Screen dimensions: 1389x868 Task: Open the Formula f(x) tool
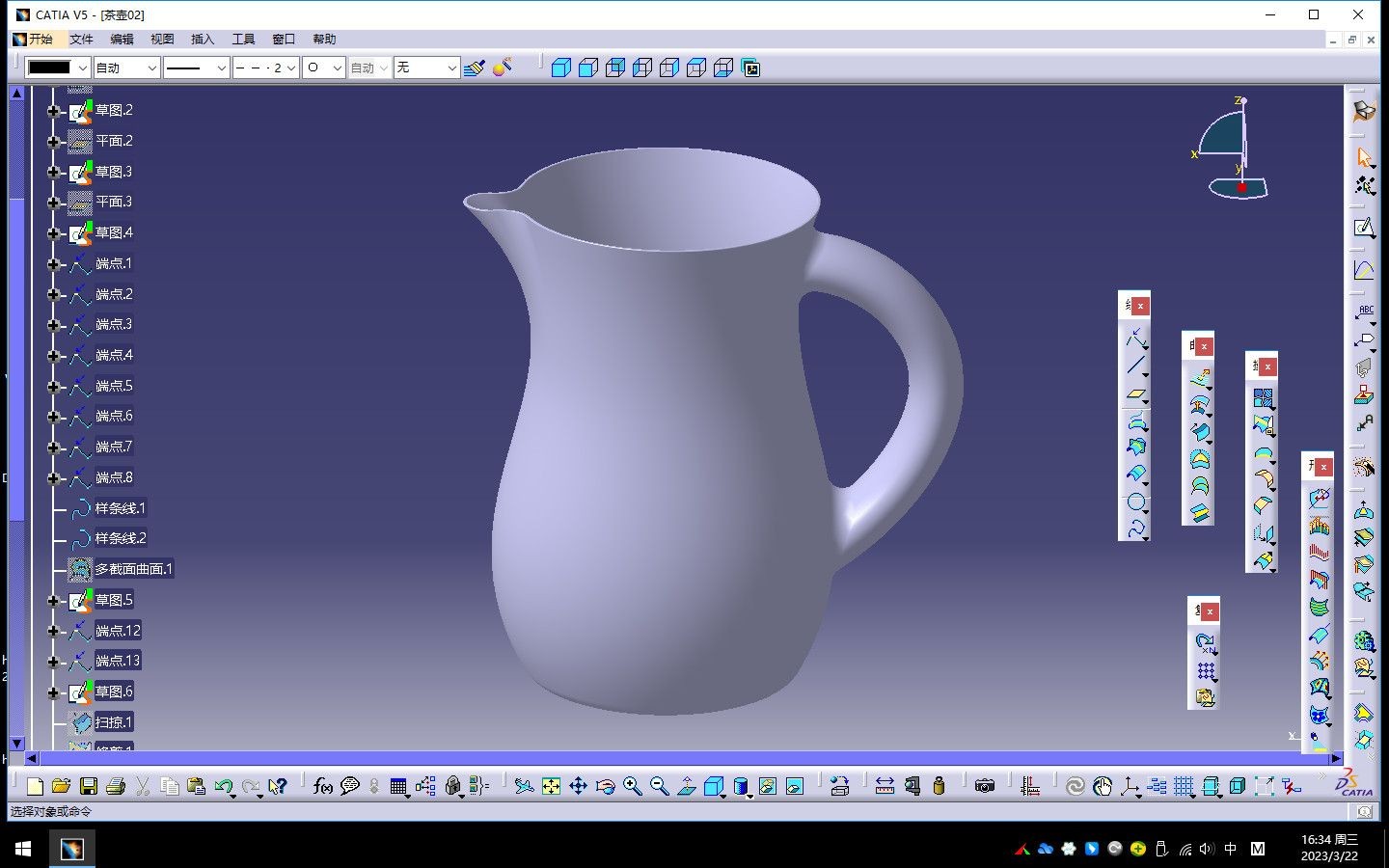tap(323, 786)
